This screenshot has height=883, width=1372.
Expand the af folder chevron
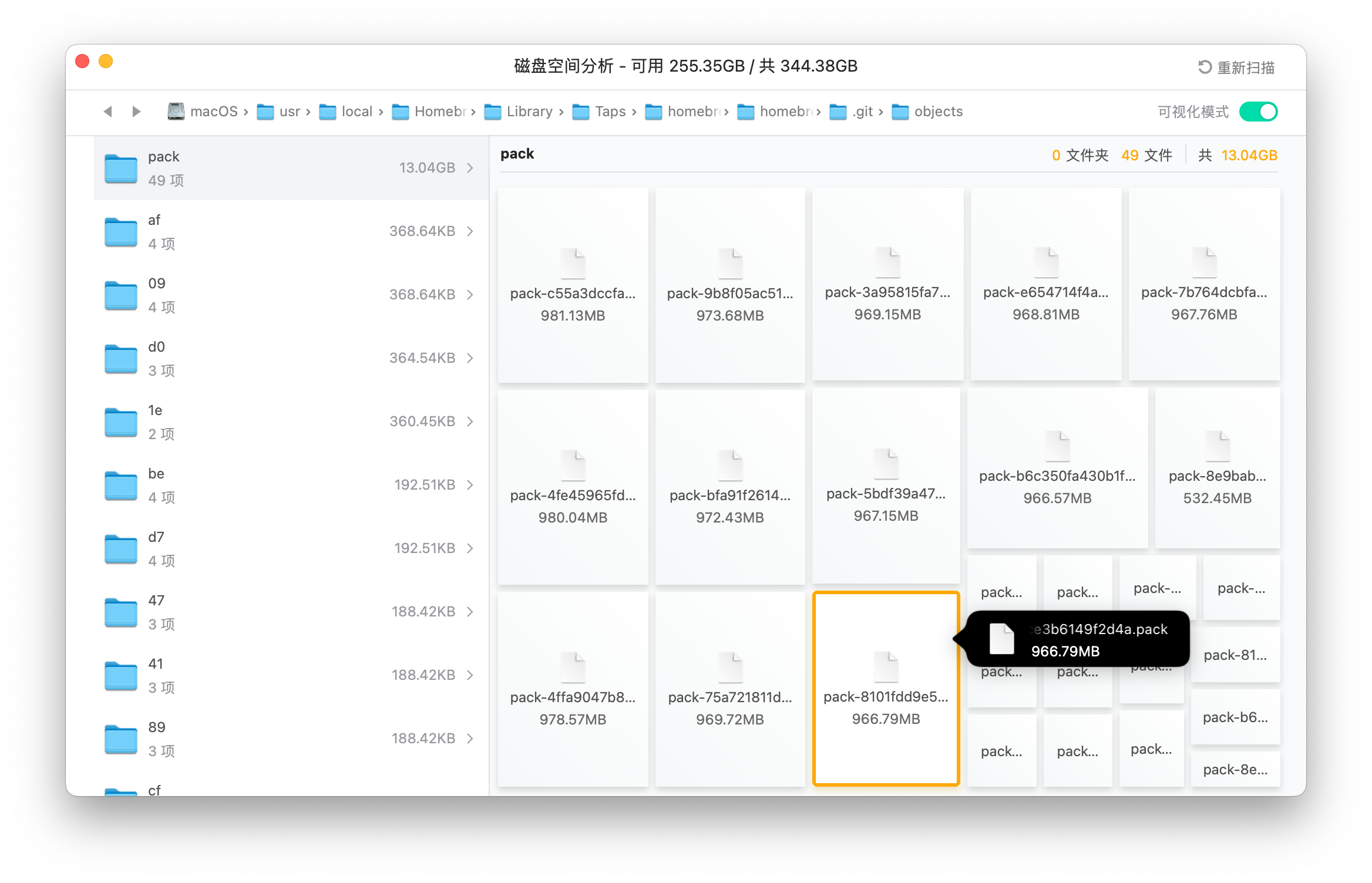[470, 231]
